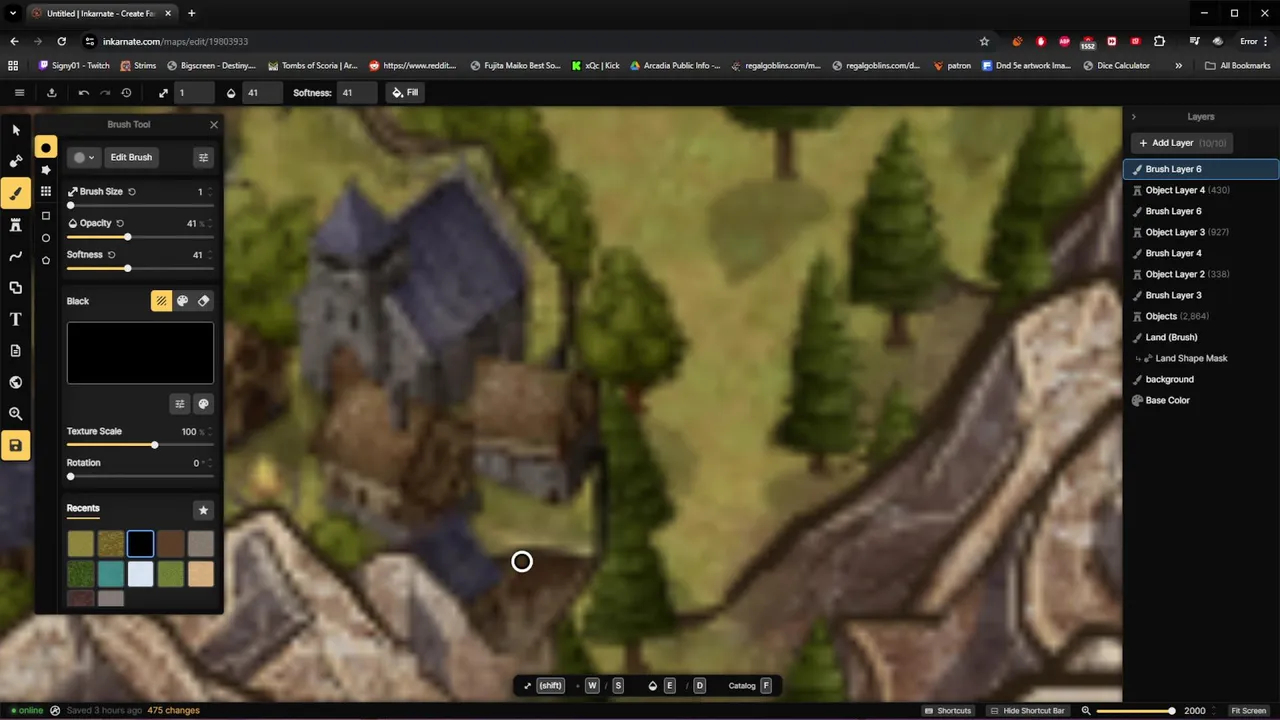Select the square shape mode
The height and width of the screenshot is (720, 1280).
pos(46,216)
